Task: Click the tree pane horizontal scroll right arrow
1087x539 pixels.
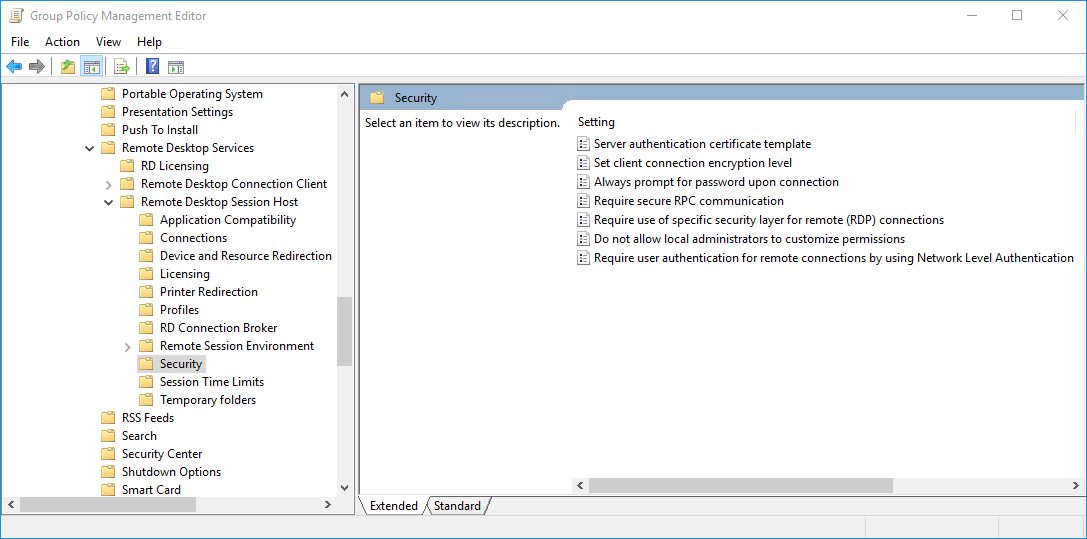Action: 329,505
